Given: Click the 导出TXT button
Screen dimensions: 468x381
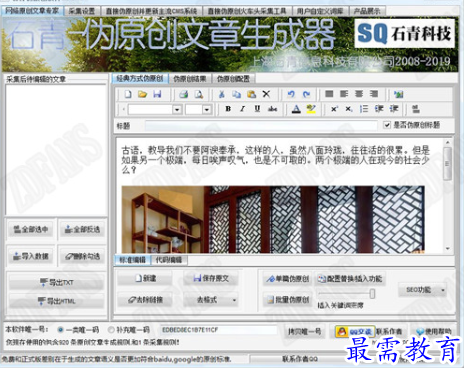Looking at the screenshot, I should (56, 283).
